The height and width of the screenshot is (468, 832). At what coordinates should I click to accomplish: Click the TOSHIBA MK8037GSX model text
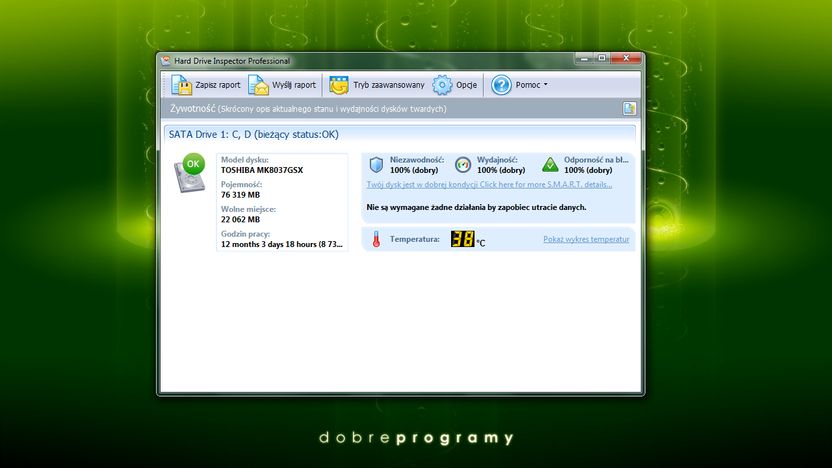(262, 170)
